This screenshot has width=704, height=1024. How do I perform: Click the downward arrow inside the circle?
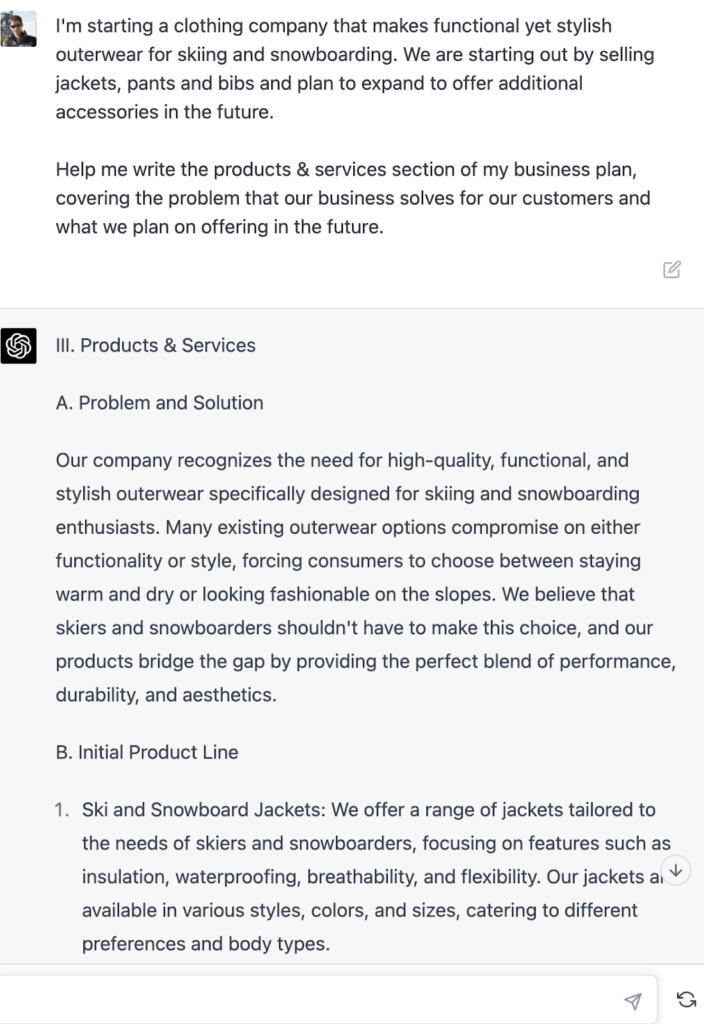677,870
